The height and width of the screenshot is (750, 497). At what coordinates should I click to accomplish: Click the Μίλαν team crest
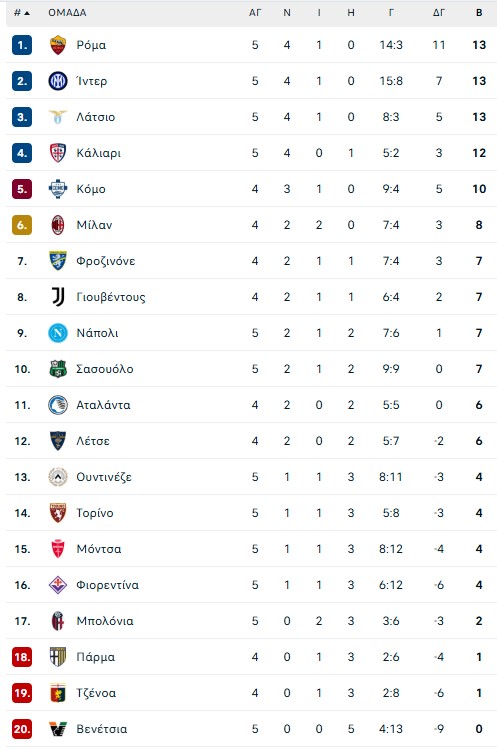[x=58, y=225]
